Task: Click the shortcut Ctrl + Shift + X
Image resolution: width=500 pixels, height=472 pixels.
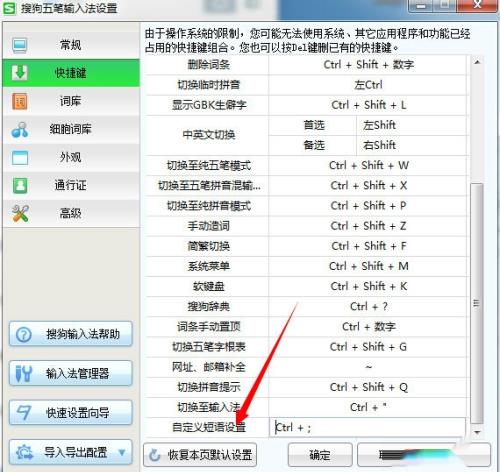Action: coord(368,186)
